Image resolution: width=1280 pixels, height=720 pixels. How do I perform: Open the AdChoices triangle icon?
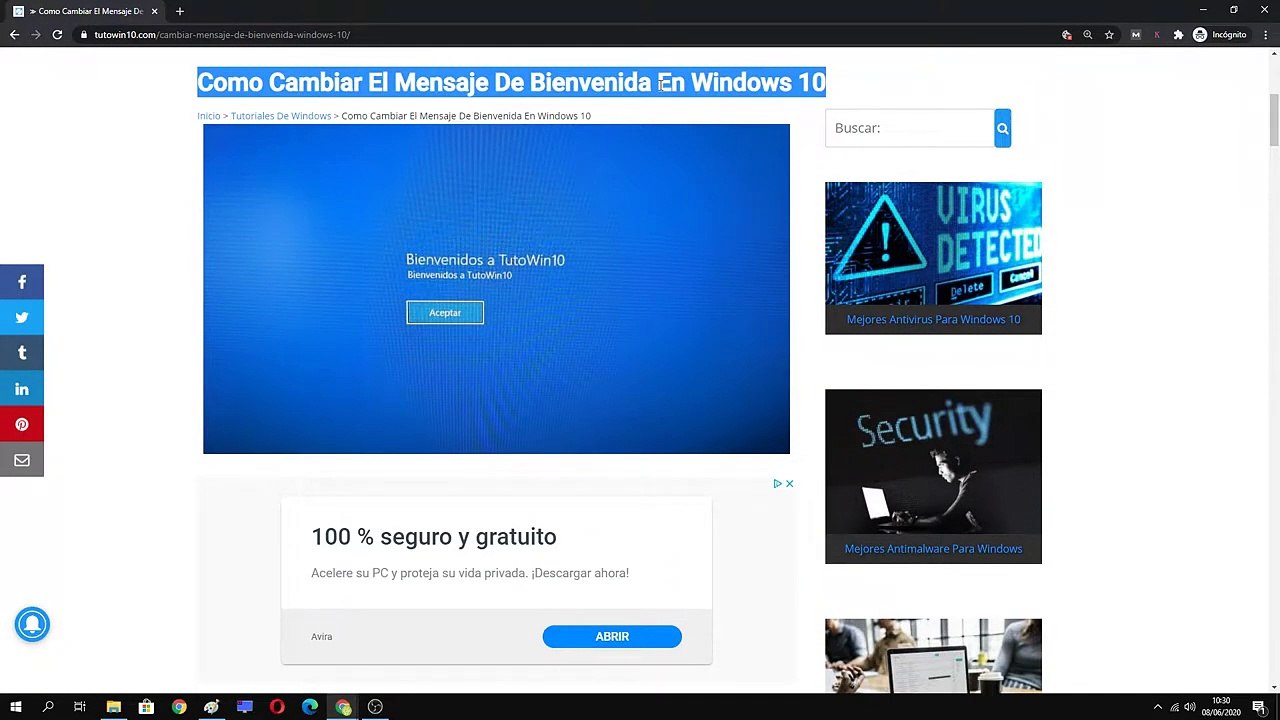[777, 484]
